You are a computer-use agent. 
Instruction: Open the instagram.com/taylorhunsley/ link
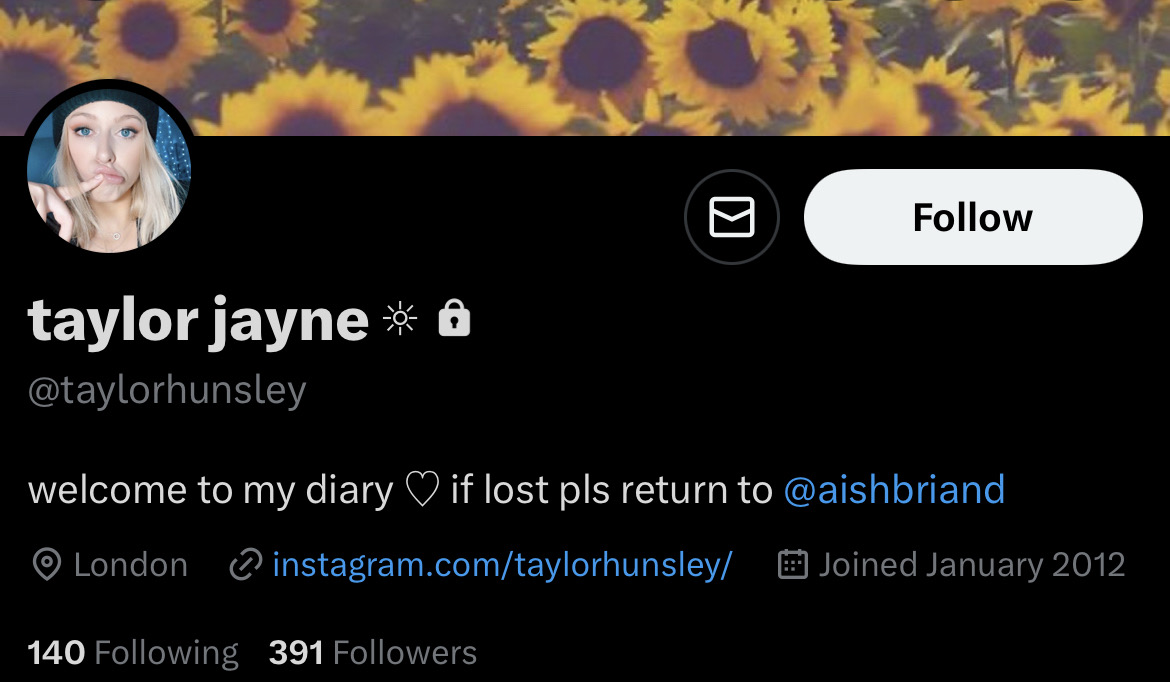(x=502, y=565)
